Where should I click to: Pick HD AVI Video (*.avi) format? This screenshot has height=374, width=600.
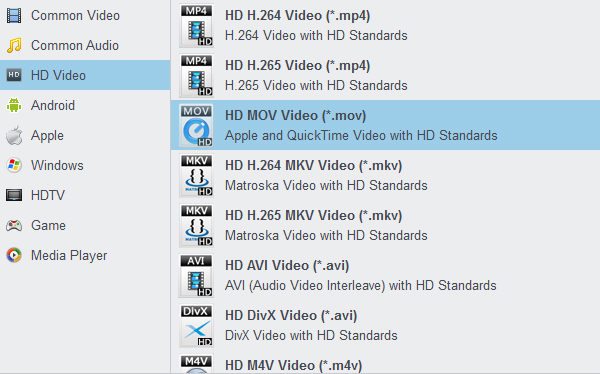(x=385, y=275)
